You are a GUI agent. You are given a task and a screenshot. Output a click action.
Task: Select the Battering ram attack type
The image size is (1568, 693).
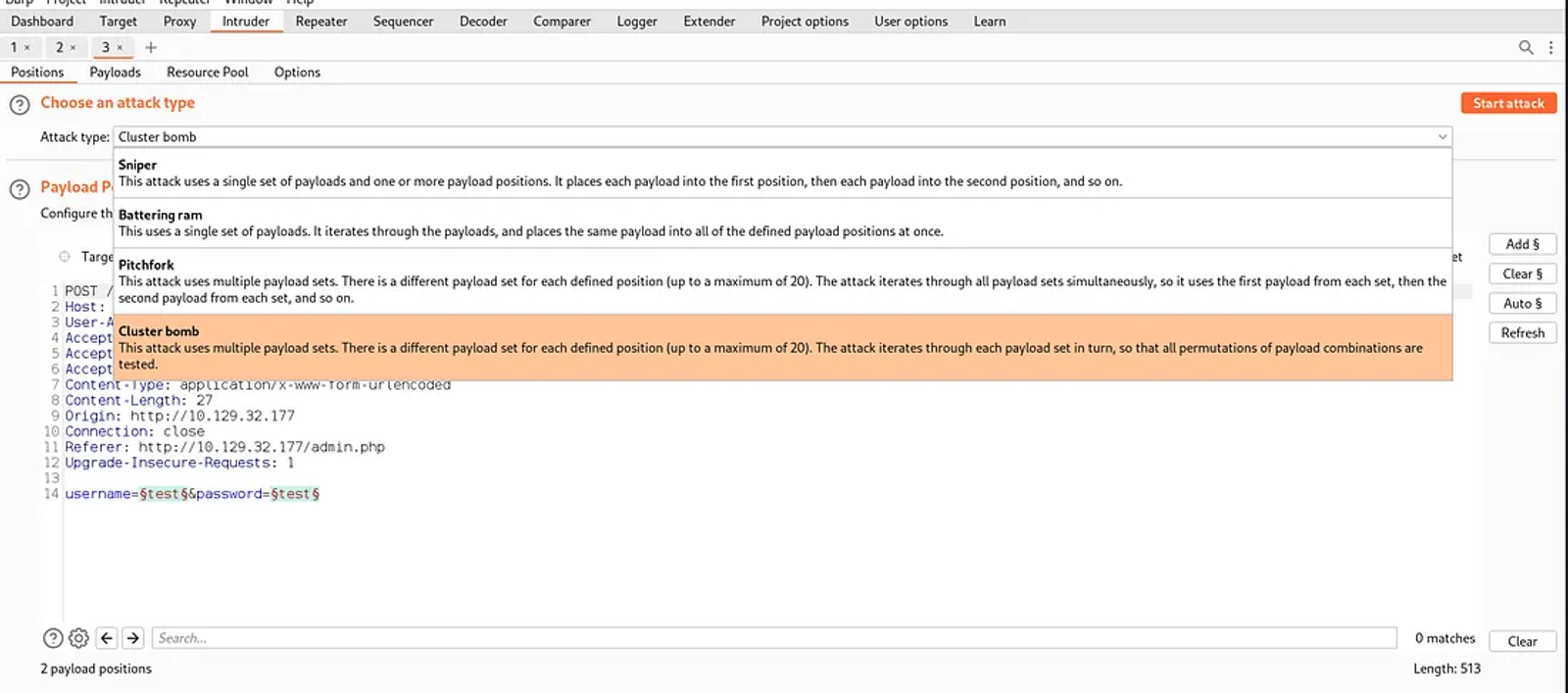pos(783,223)
